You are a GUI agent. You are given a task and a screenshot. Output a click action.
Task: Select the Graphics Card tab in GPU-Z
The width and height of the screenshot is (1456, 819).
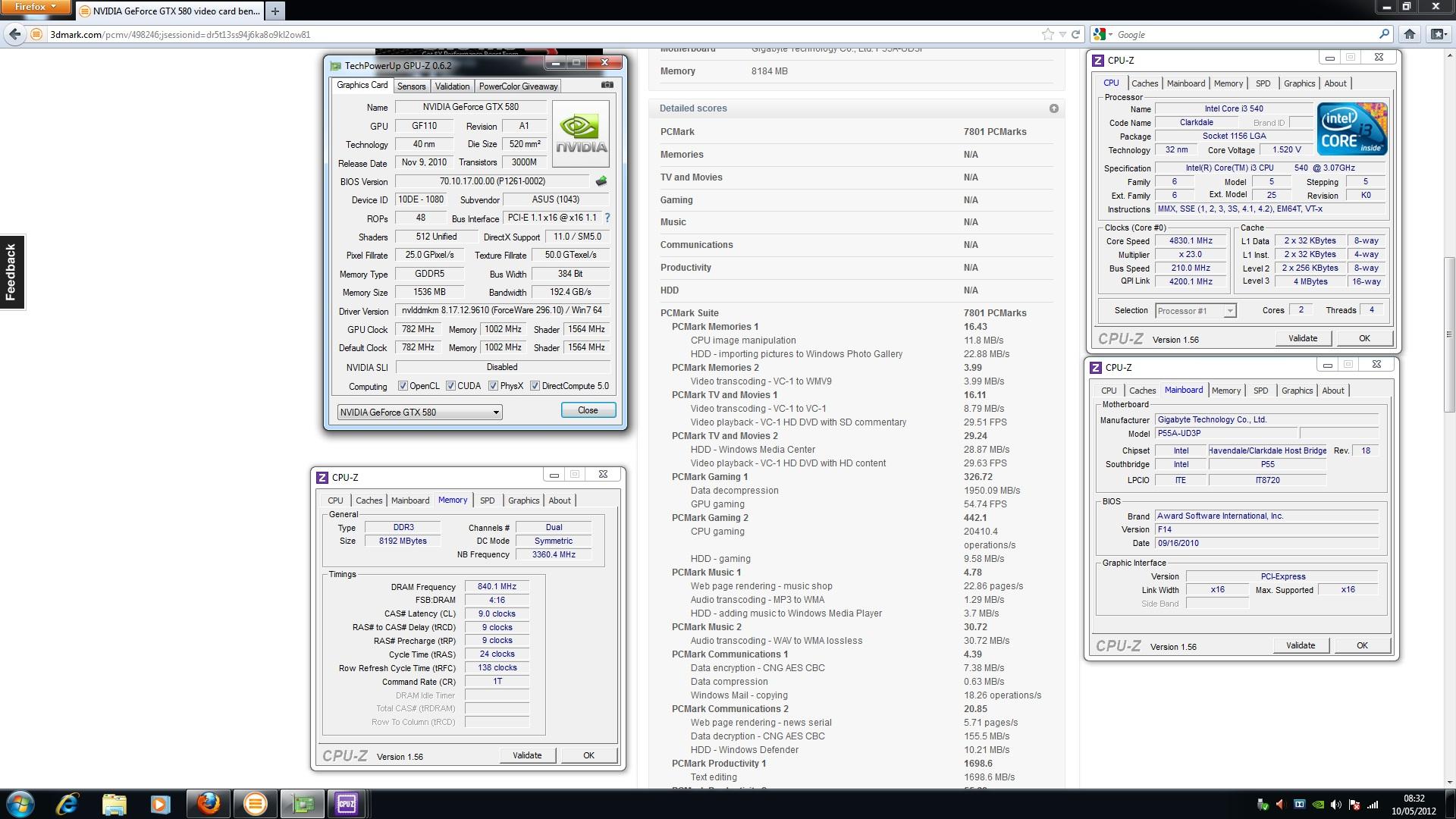[362, 85]
